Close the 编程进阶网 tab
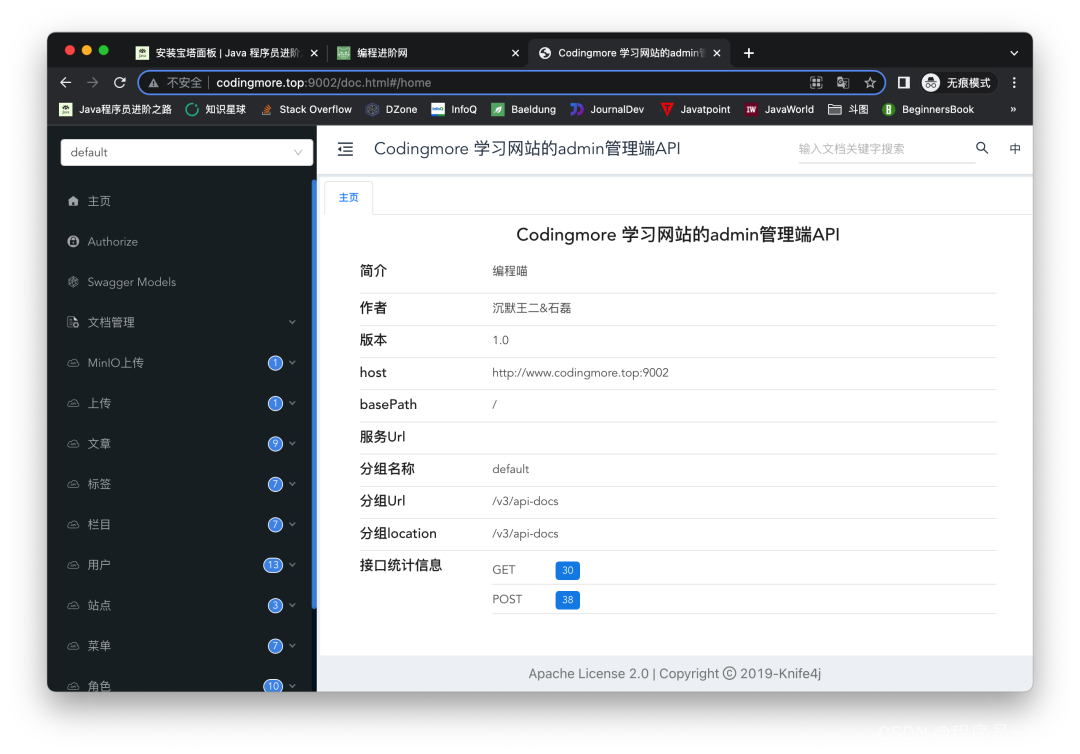Image resolution: width=1080 pixels, height=754 pixels. 515,53
